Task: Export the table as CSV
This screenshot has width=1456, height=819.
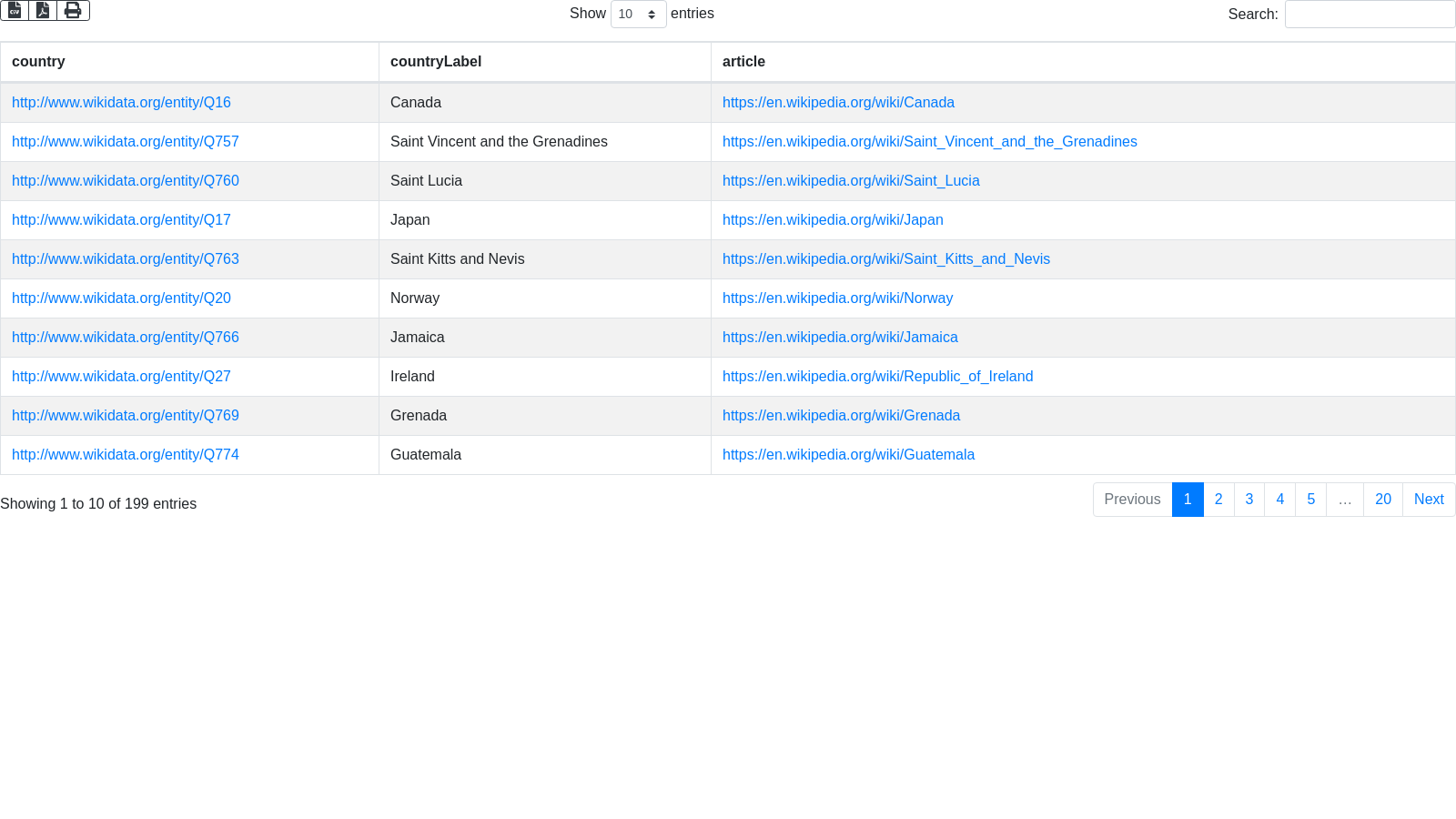Action: pyautogui.click(x=15, y=10)
